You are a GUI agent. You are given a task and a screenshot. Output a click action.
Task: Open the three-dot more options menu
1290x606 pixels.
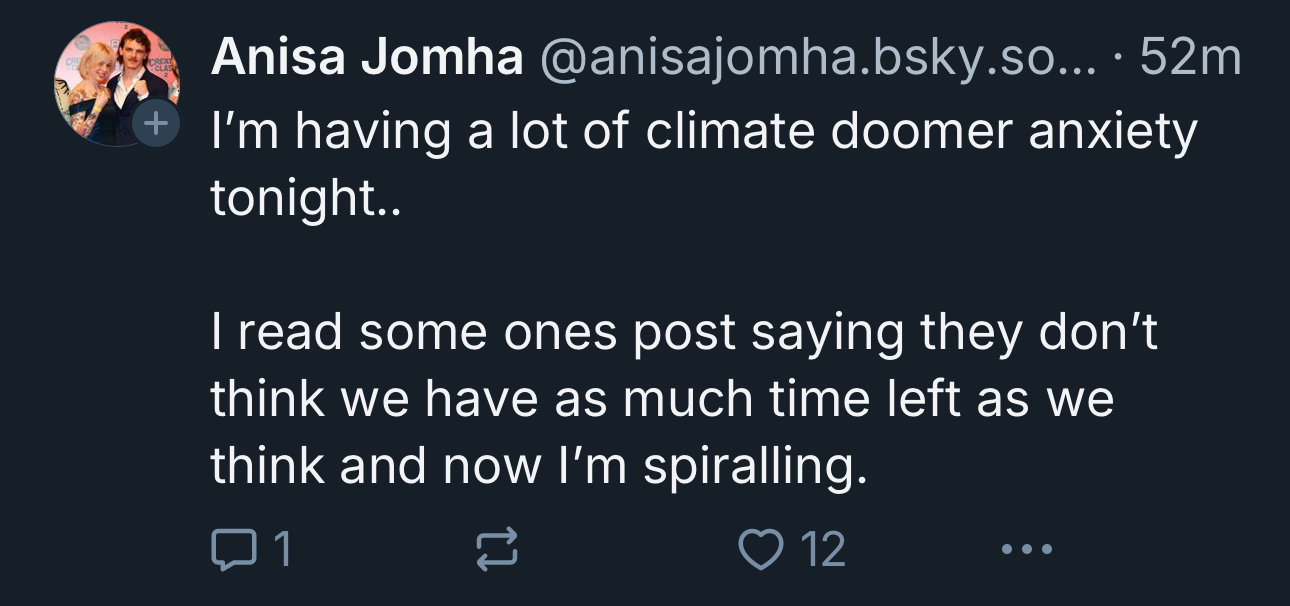click(x=1026, y=549)
